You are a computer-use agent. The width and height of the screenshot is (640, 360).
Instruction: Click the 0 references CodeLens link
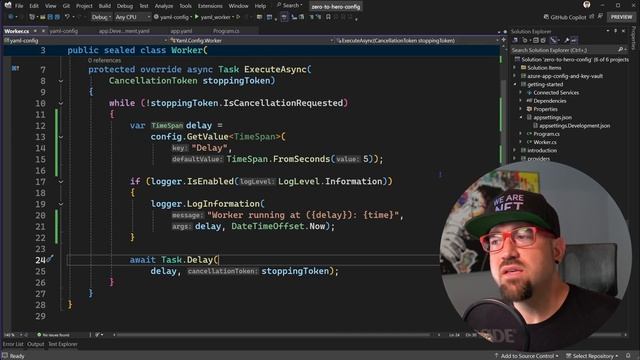pyautogui.click(x=104, y=60)
